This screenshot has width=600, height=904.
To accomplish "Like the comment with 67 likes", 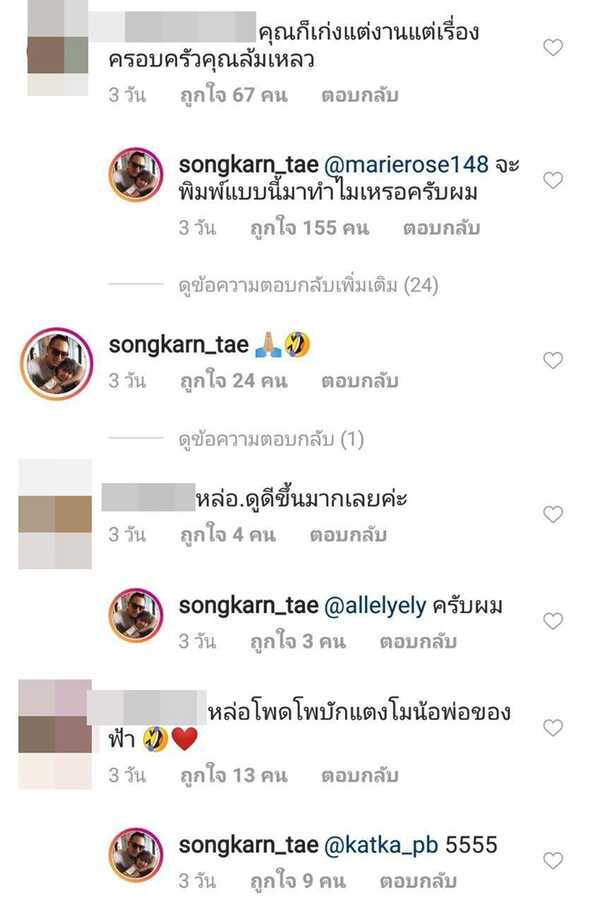I will tap(553, 47).
